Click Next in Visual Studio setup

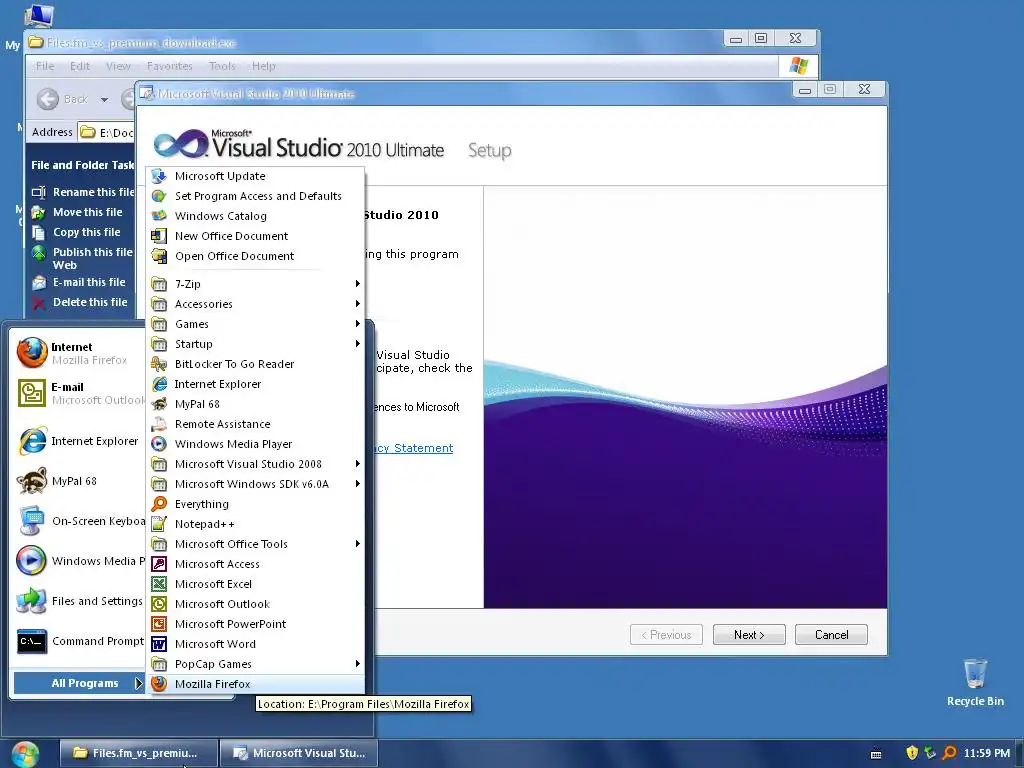click(x=749, y=635)
